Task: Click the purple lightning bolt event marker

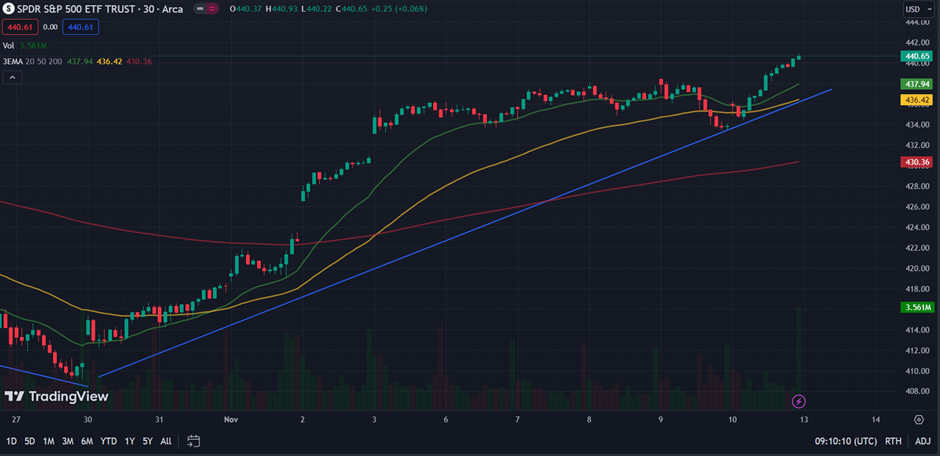Action: pos(799,402)
